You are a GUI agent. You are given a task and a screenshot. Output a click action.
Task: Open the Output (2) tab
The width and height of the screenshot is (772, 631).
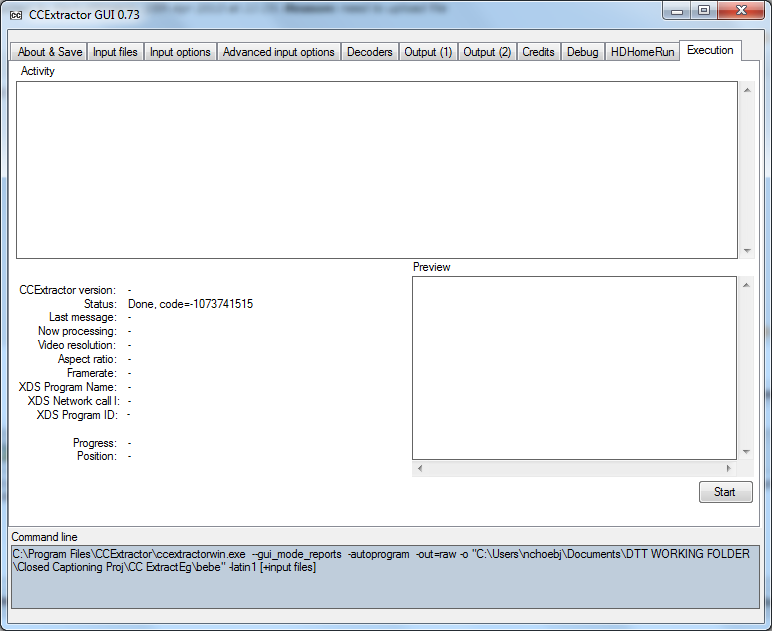(487, 52)
